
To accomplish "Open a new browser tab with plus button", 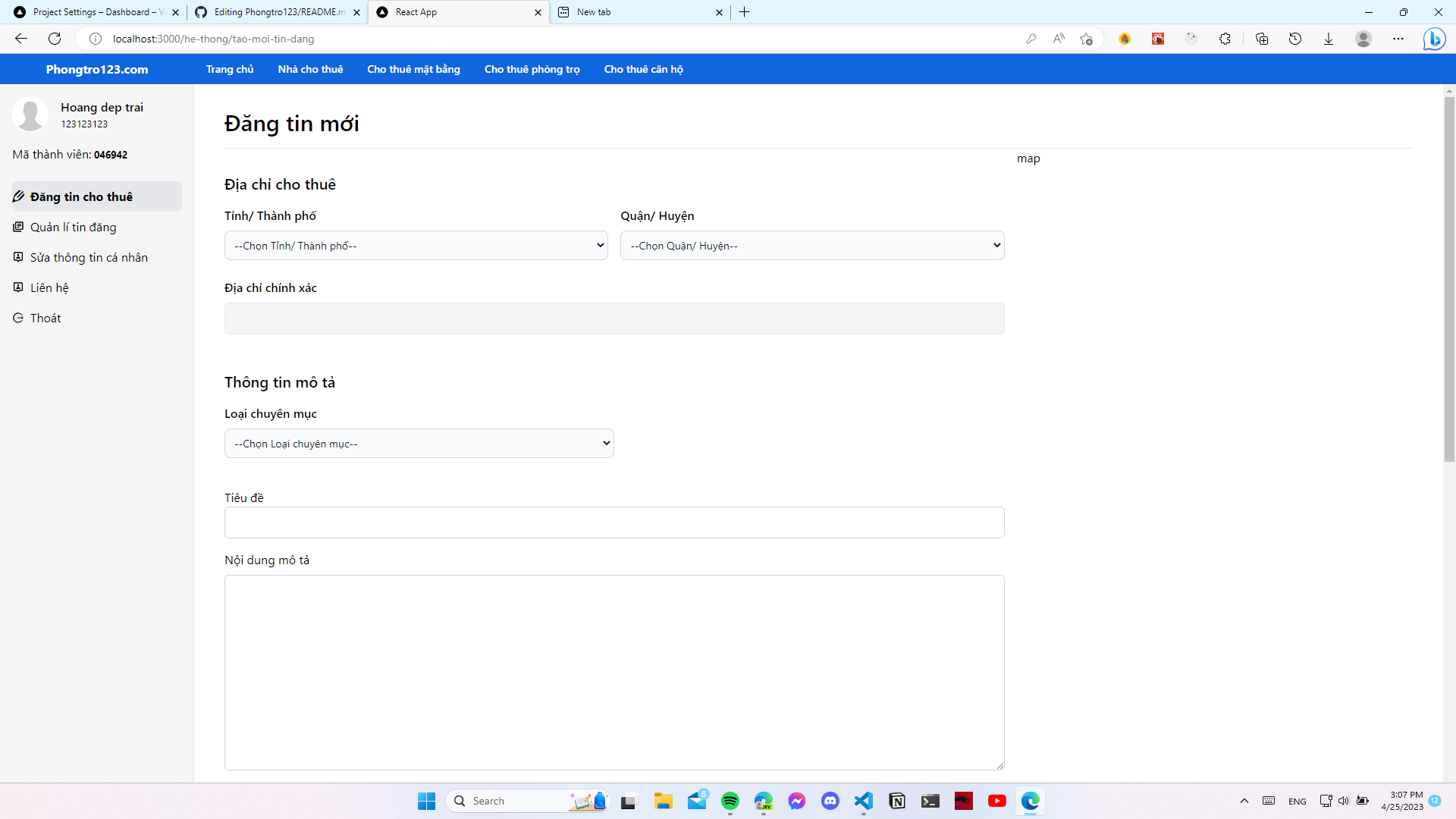I will pos(745,12).
